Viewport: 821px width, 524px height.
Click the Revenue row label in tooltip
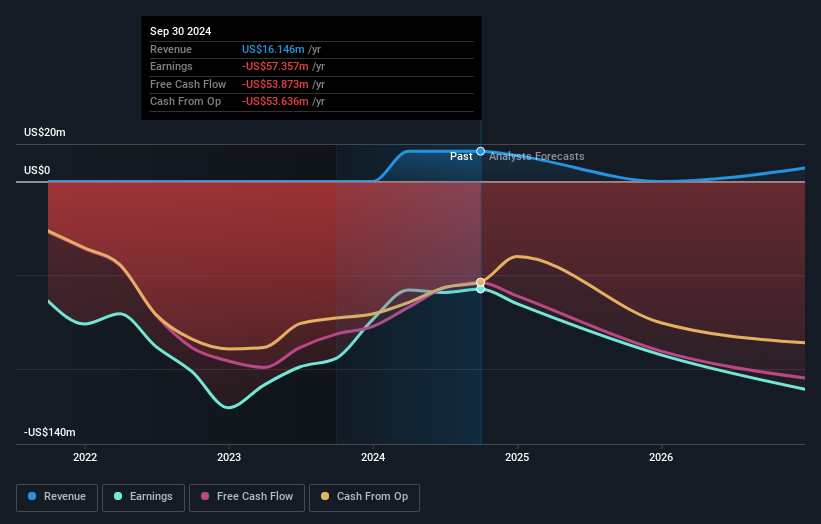pos(171,49)
